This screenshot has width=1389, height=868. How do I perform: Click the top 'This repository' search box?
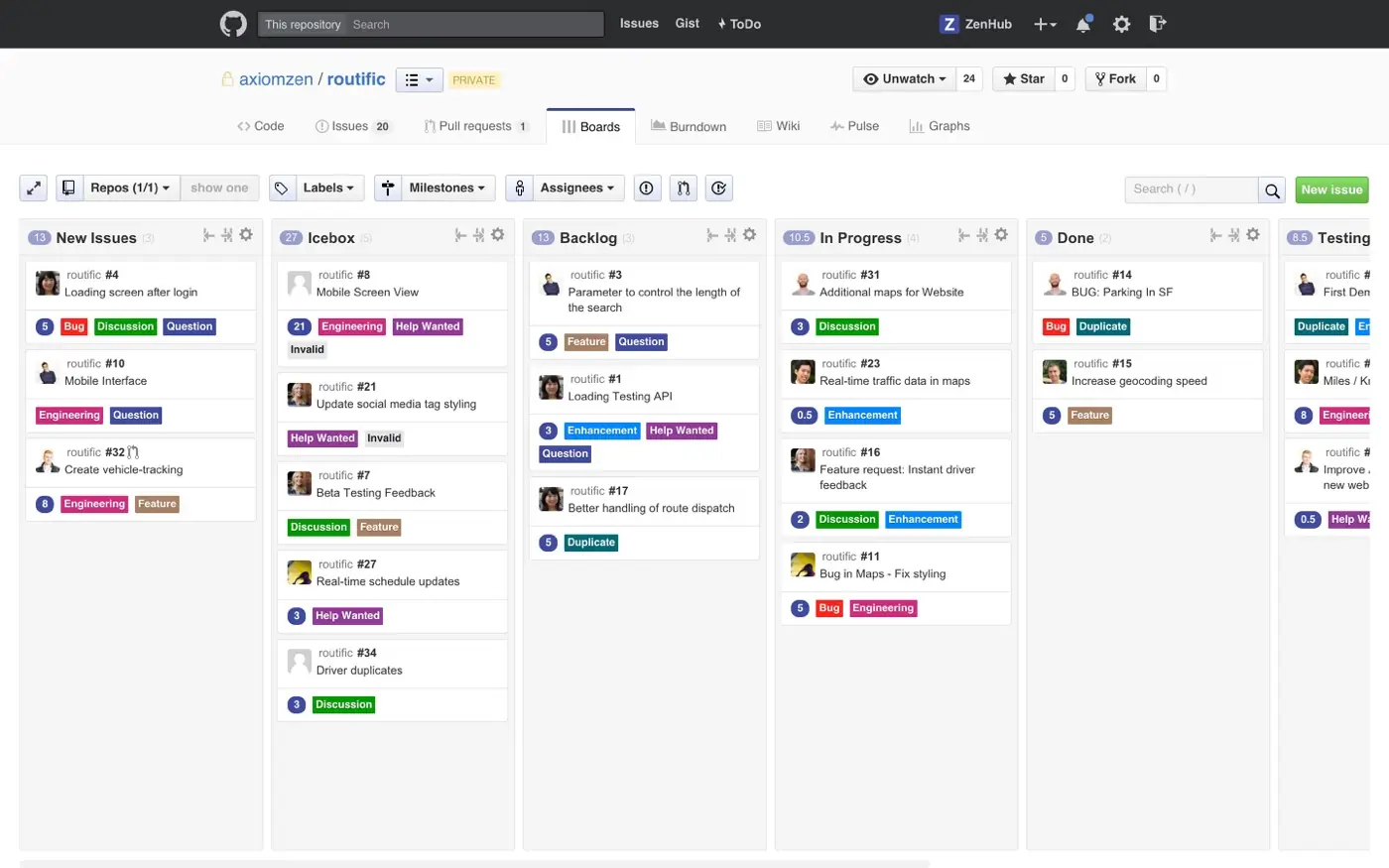coord(431,24)
